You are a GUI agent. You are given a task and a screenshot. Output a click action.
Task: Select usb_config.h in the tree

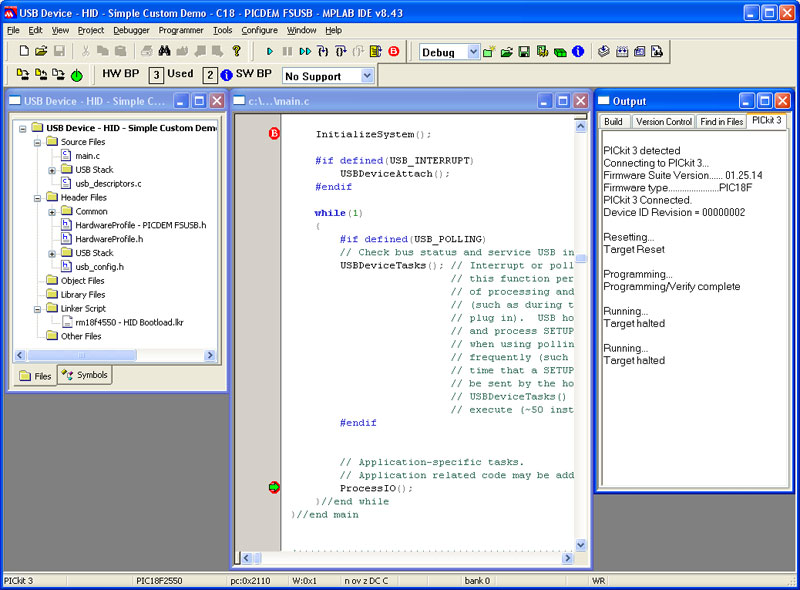[x=99, y=267]
